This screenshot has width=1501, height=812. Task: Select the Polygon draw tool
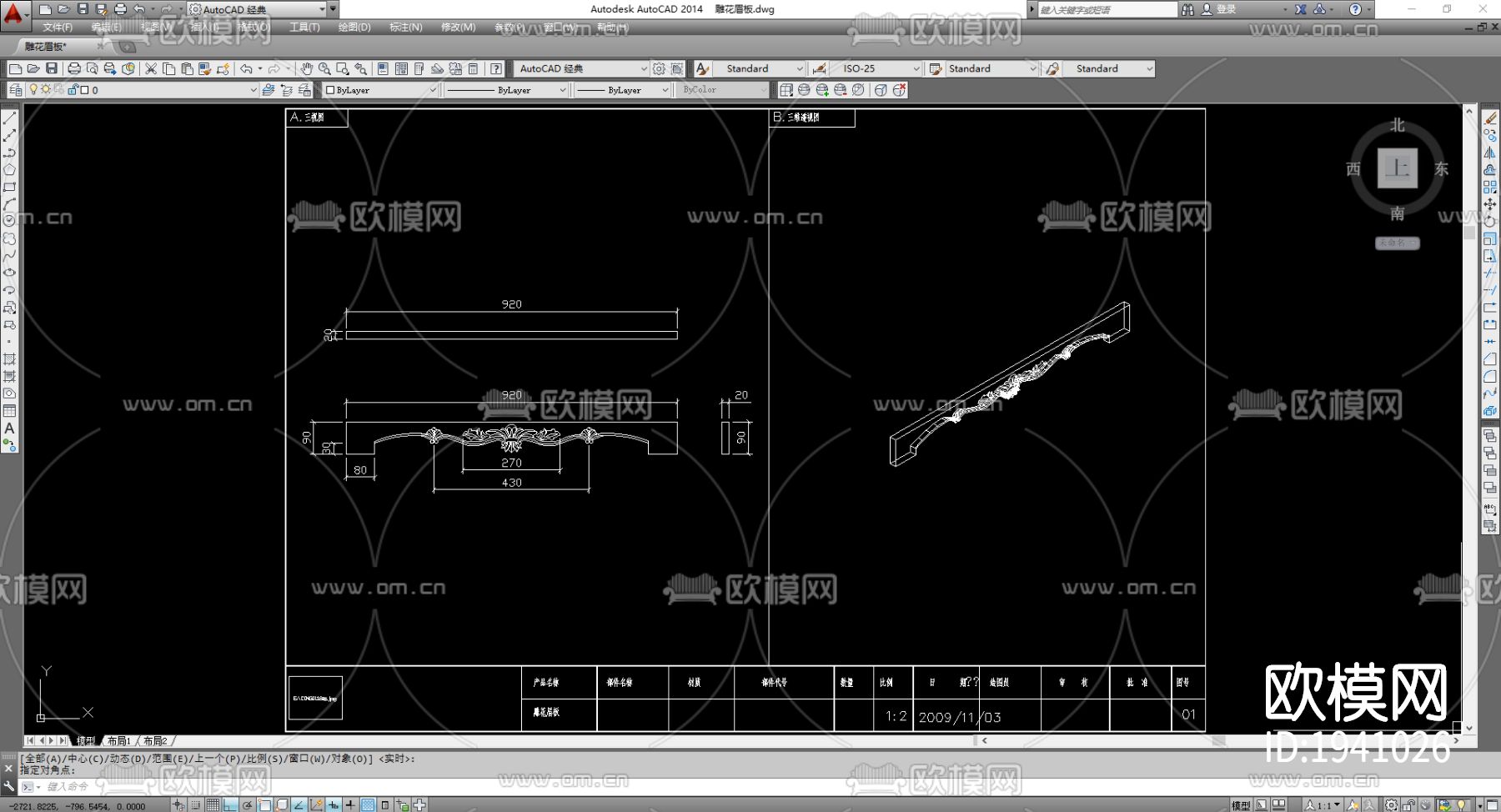click(10, 170)
